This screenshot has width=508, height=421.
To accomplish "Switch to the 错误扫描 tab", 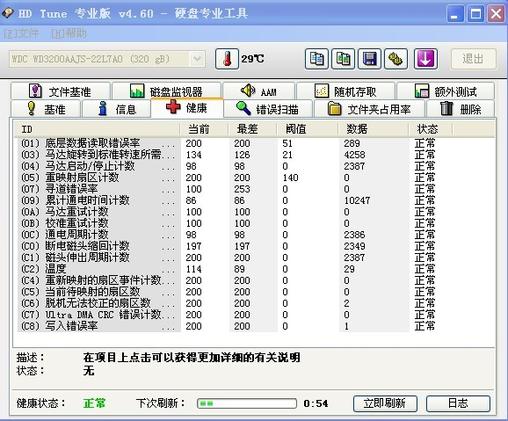I will 268,109.
